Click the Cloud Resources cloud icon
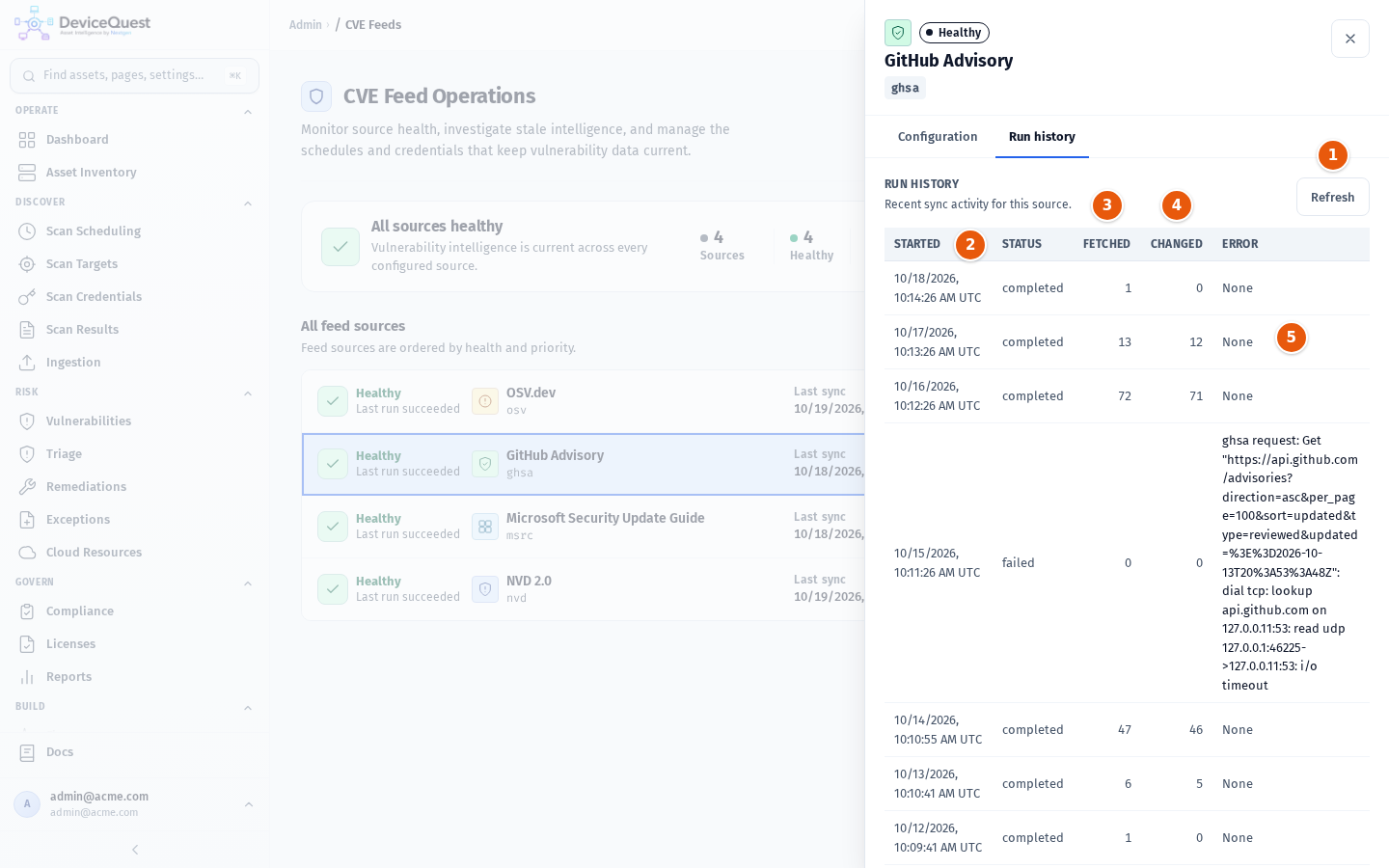This screenshot has height=868, width=1389. coord(27,553)
